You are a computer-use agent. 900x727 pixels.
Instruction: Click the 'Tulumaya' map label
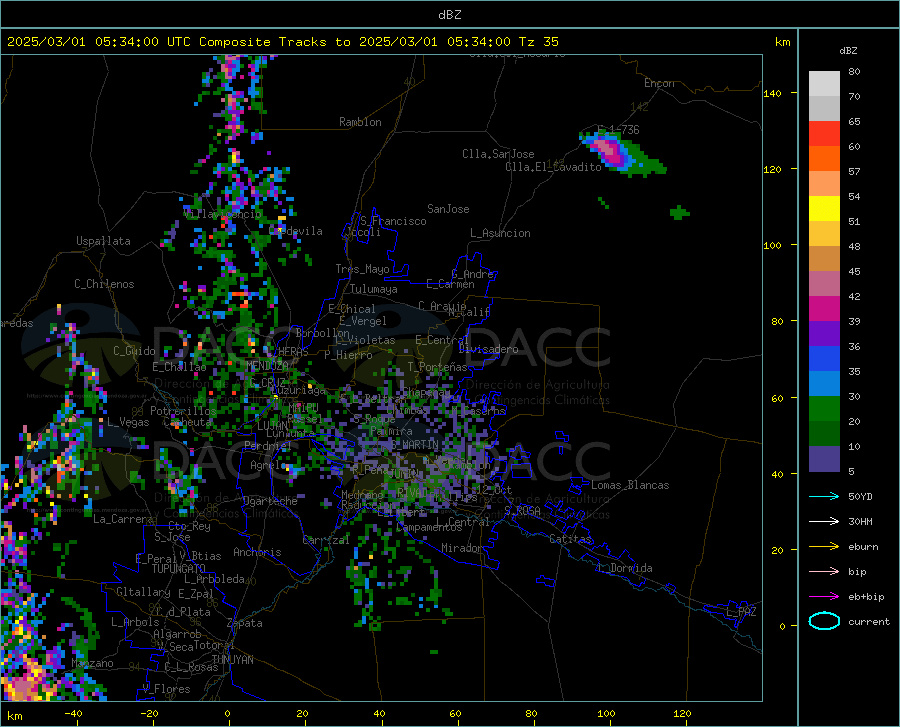coord(374,289)
